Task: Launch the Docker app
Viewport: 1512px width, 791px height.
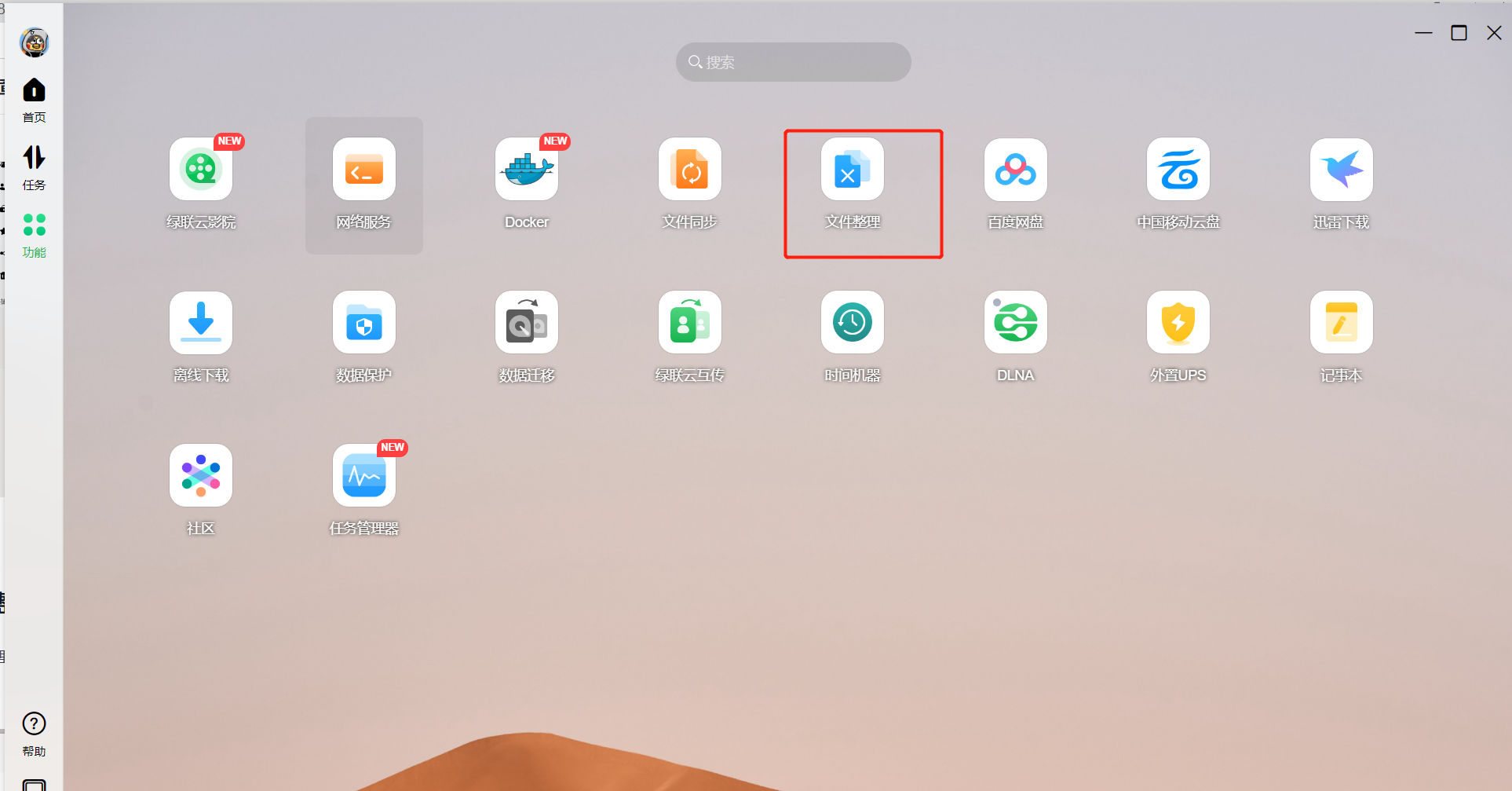Action: click(x=527, y=169)
